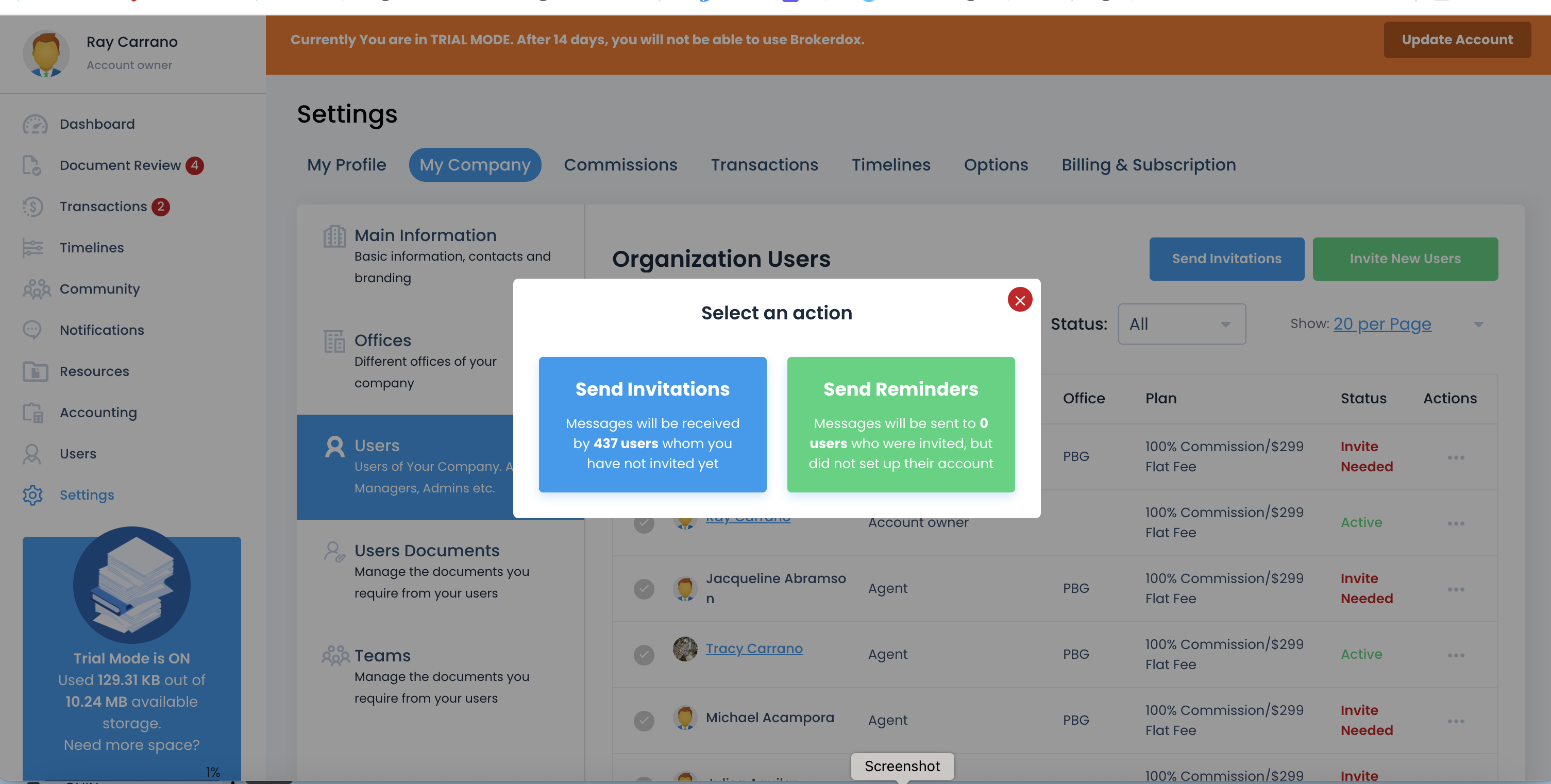Click the Resources folder icon
The height and width of the screenshot is (784, 1551).
(x=35, y=371)
